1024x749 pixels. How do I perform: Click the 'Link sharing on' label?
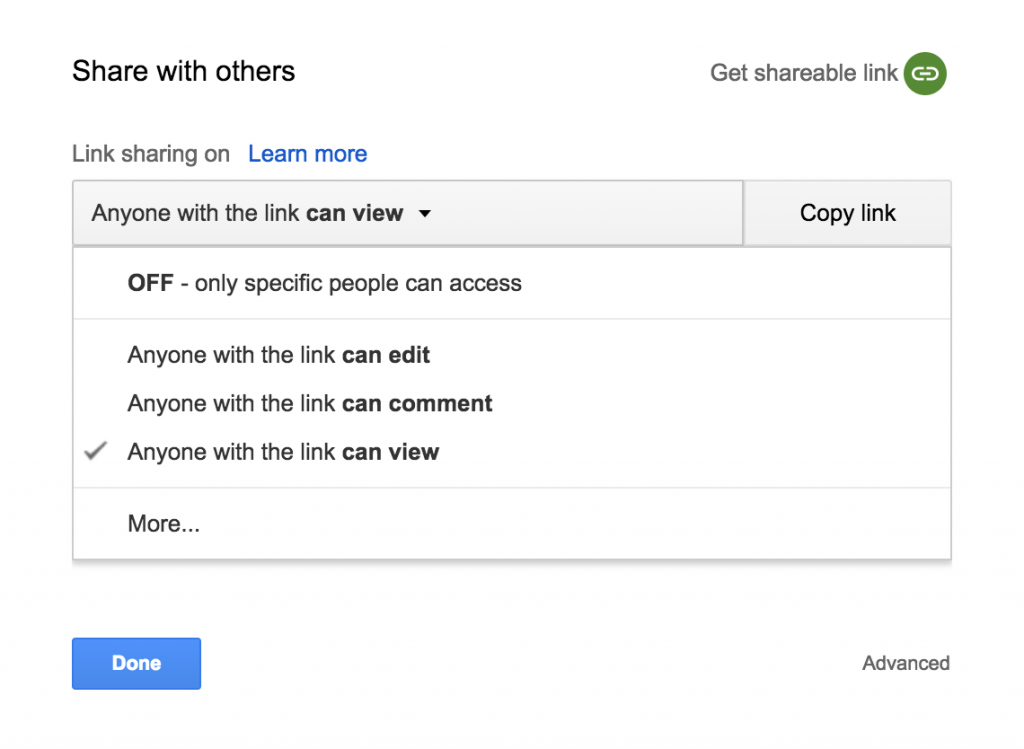click(151, 154)
